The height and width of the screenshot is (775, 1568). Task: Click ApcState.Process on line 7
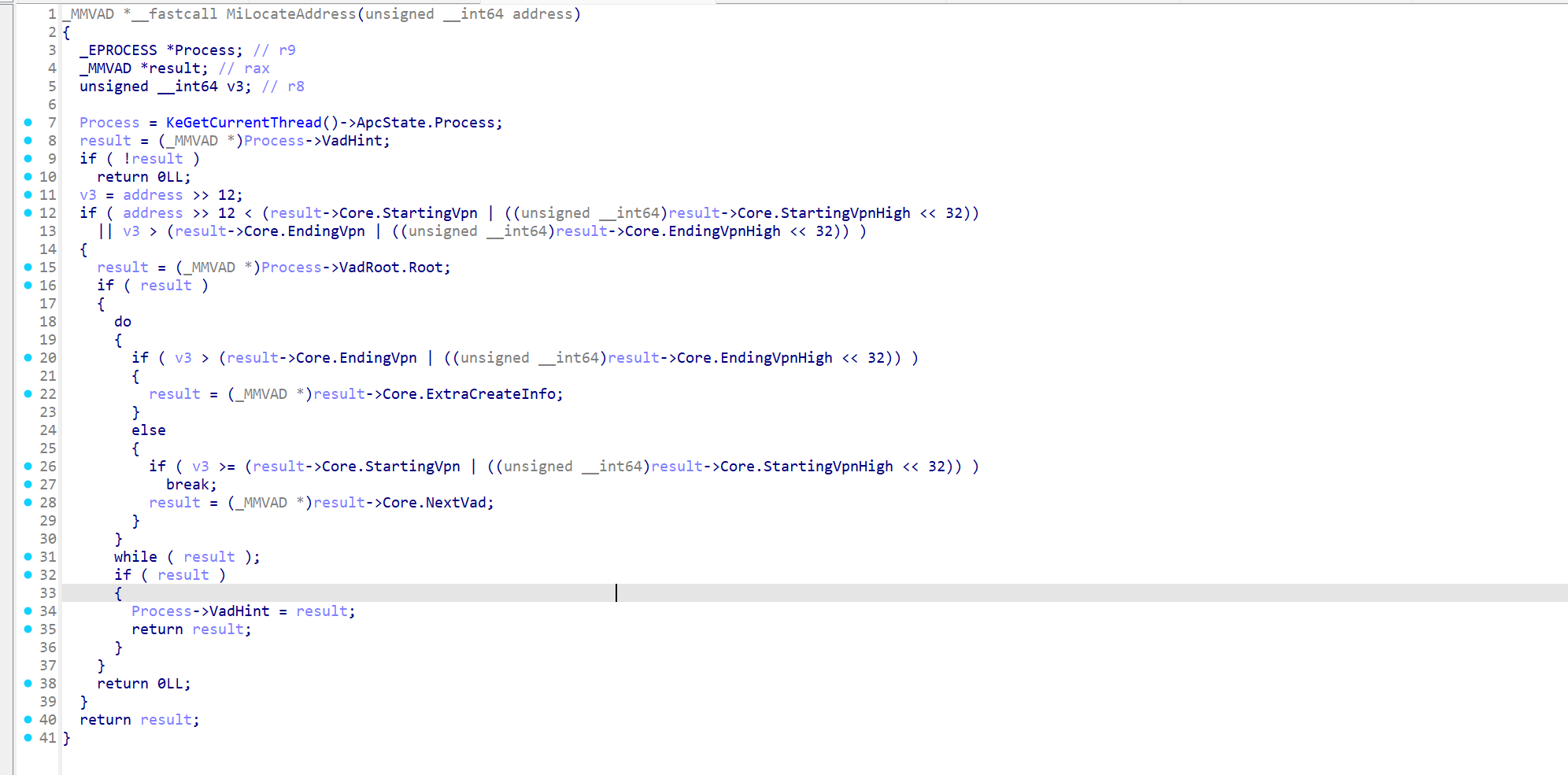tap(426, 123)
